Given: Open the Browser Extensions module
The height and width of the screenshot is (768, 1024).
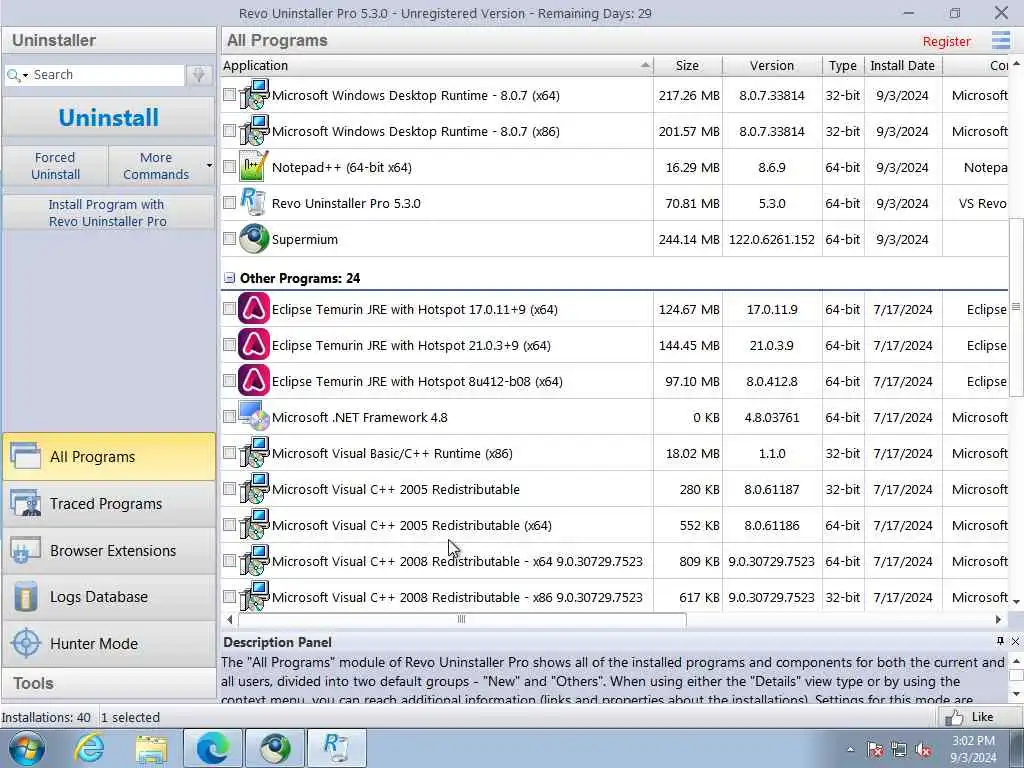Looking at the screenshot, I should click(x=108, y=551).
